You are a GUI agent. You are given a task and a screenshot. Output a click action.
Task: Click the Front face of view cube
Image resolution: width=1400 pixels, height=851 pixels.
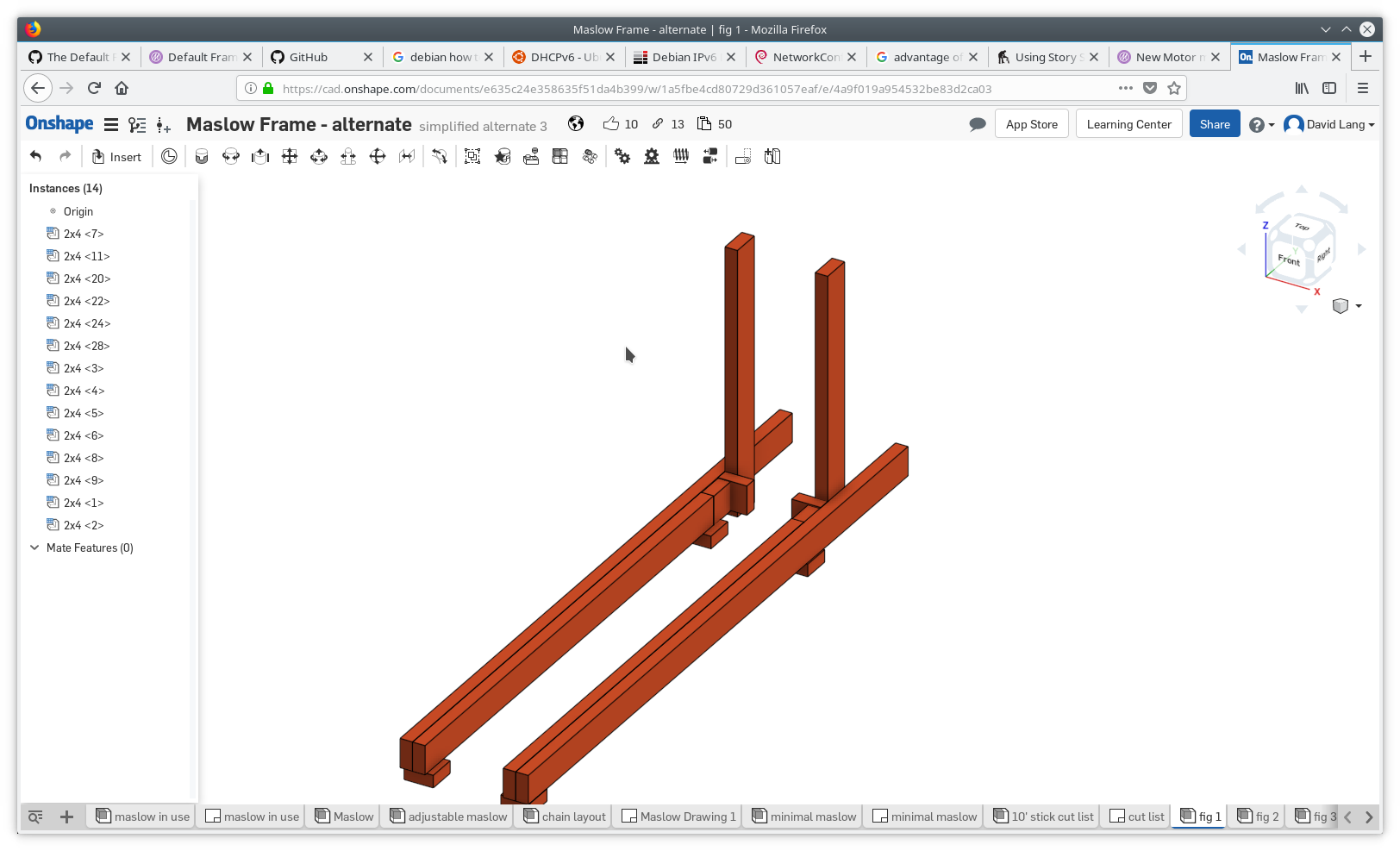click(1289, 260)
